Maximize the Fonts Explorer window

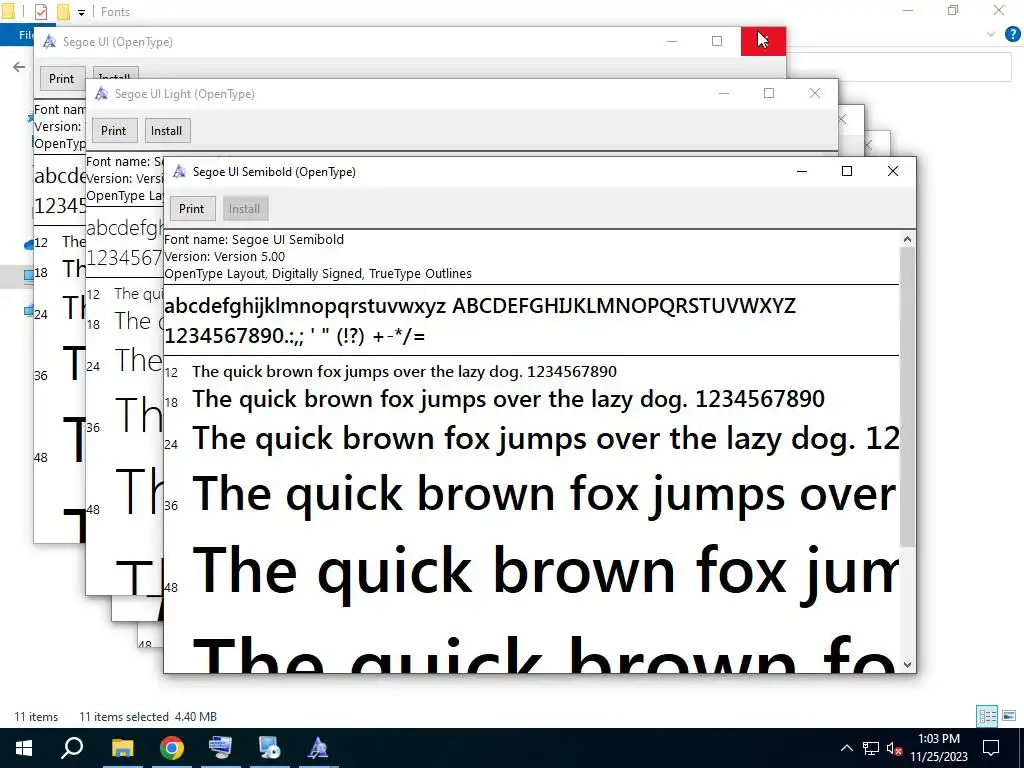(x=953, y=10)
